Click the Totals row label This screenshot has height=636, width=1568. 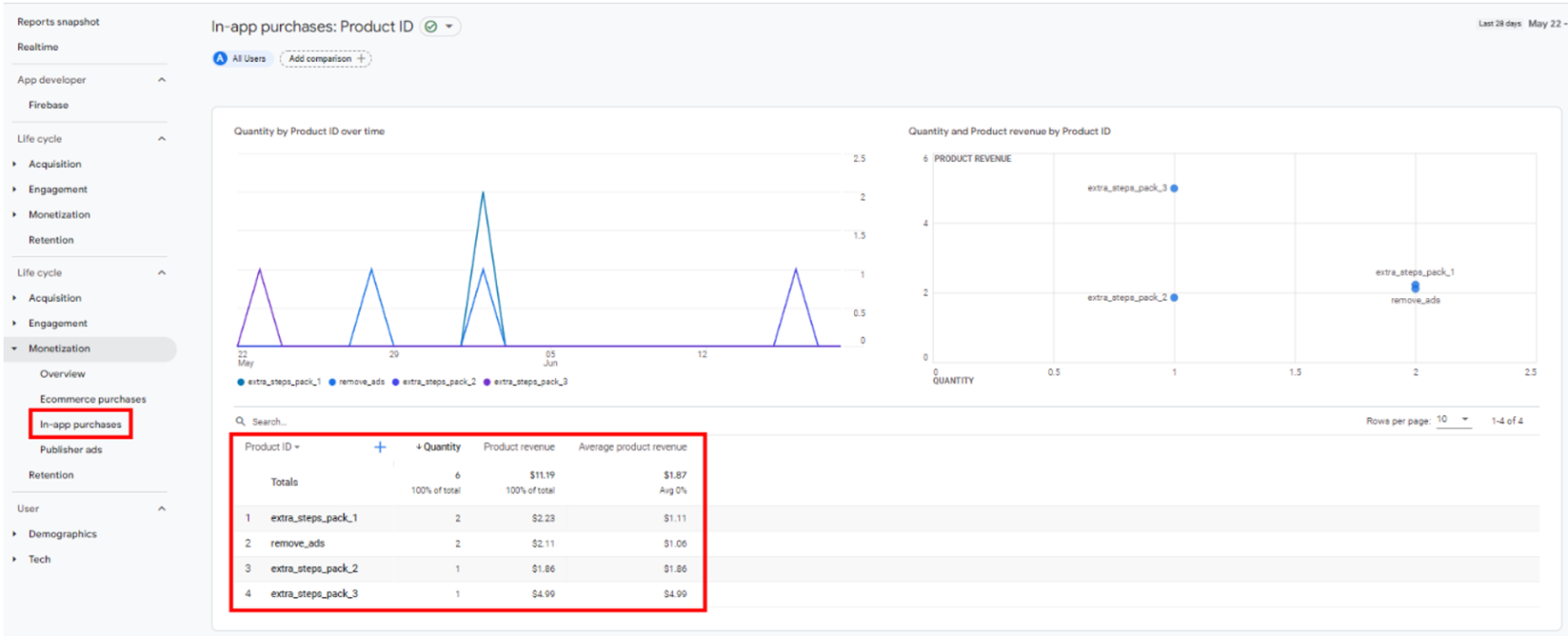[x=283, y=482]
